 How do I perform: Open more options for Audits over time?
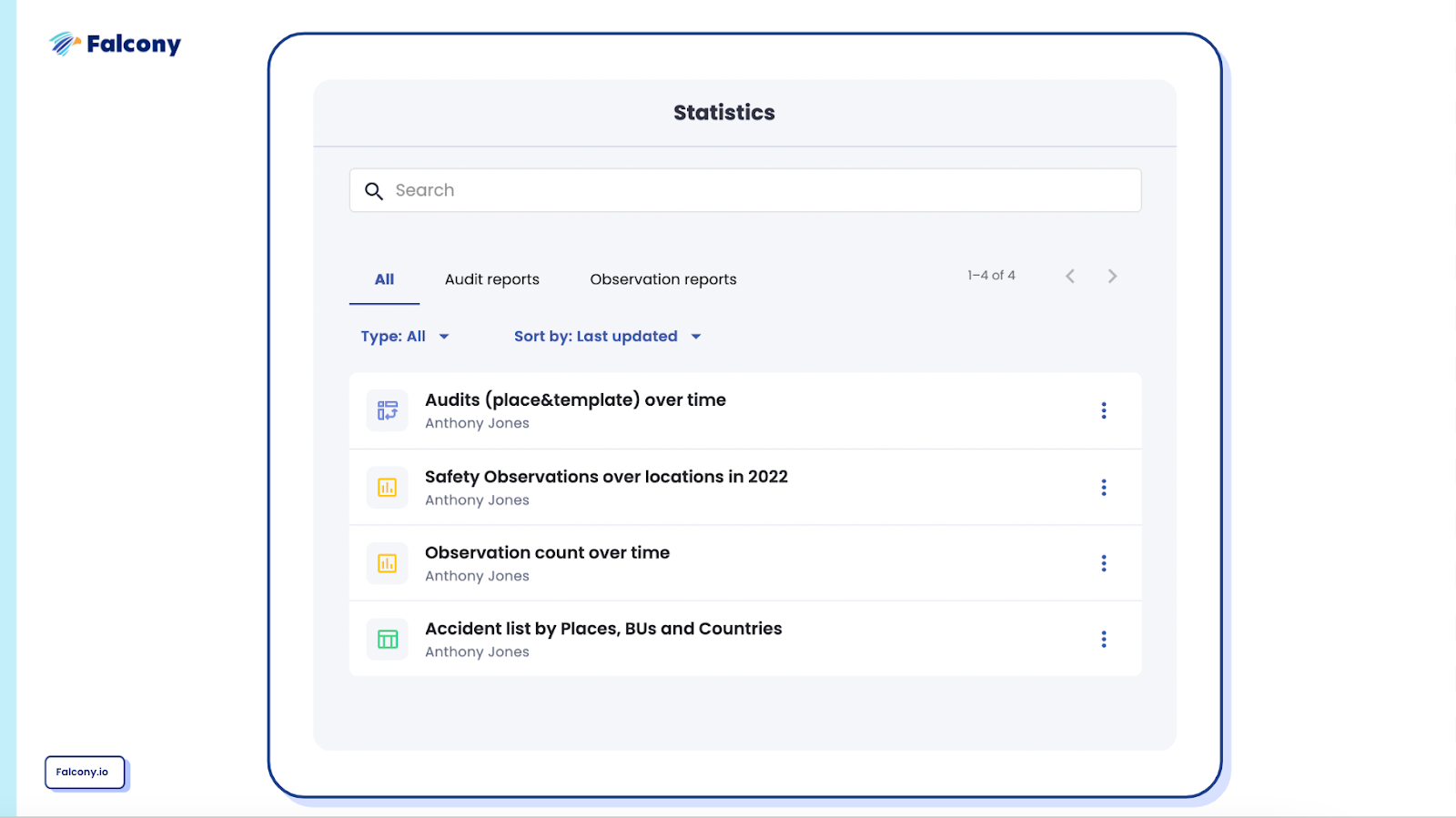pyautogui.click(x=1104, y=410)
